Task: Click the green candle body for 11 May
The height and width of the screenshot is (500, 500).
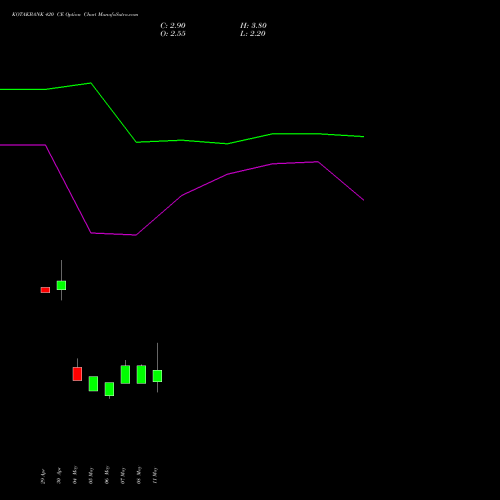Action: [x=157, y=376]
